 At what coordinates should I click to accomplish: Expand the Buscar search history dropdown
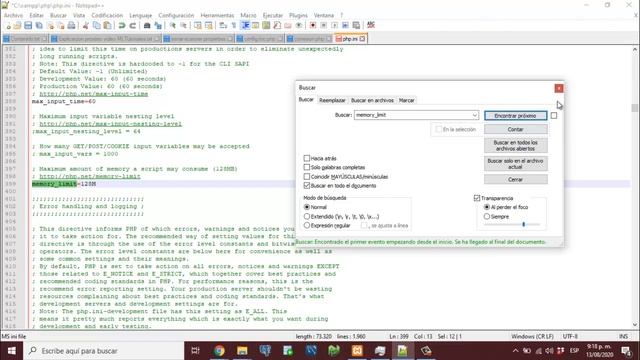point(474,115)
